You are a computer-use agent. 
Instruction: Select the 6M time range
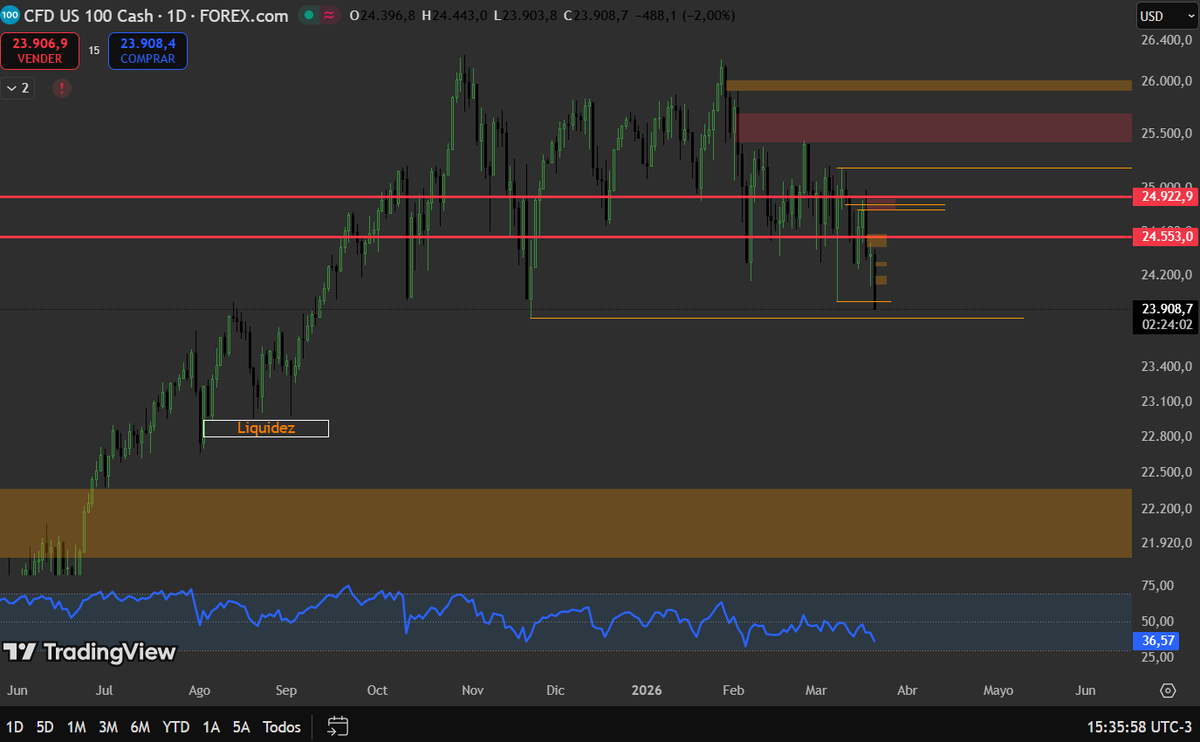[140, 727]
